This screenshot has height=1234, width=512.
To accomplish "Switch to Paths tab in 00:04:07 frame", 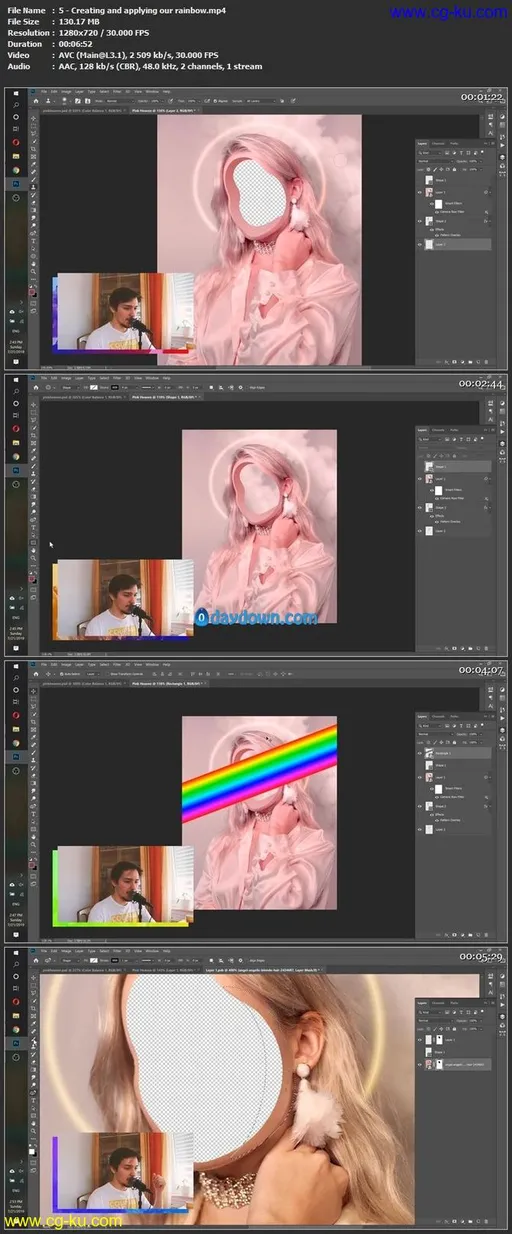I will [454, 716].
